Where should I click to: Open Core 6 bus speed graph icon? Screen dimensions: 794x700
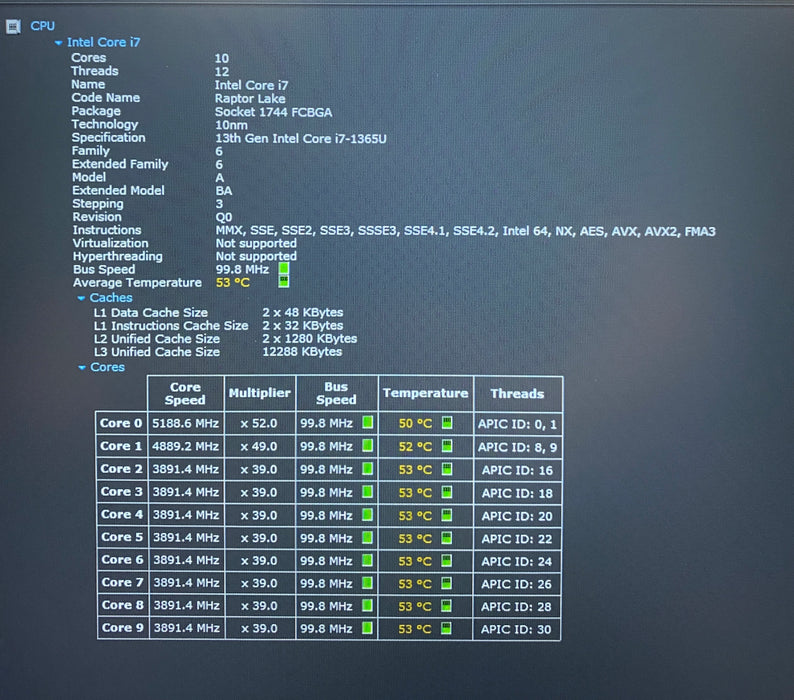pos(368,560)
